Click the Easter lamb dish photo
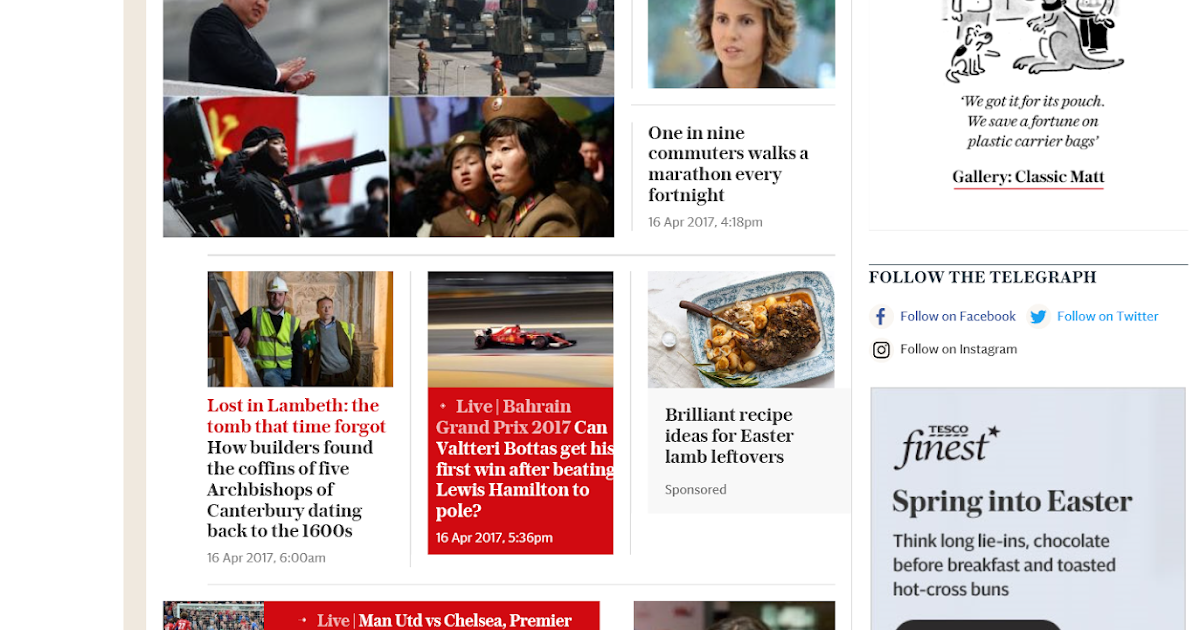This screenshot has height=630, width=1200. pyautogui.click(x=741, y=329)
